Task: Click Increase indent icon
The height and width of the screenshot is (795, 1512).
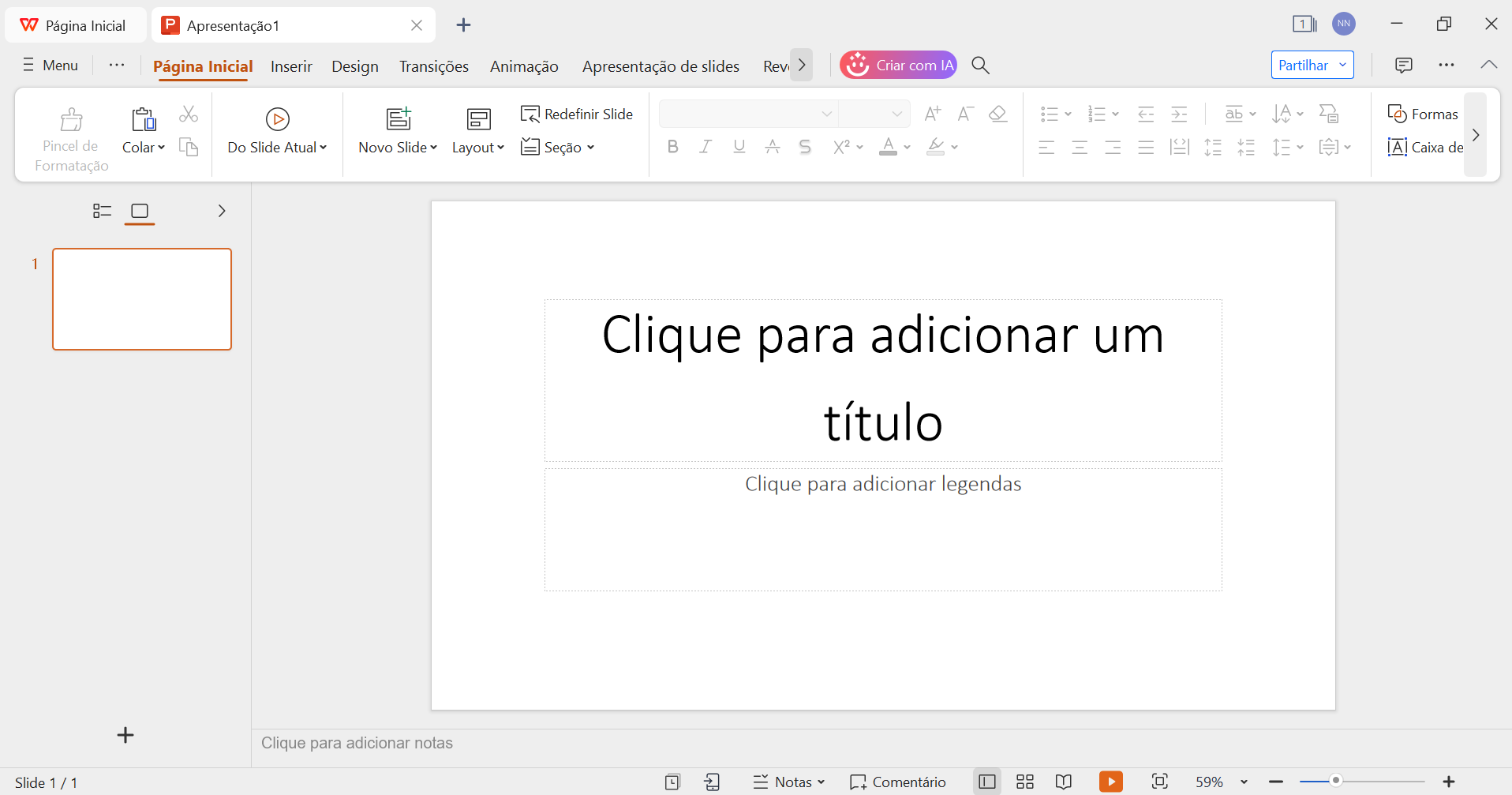Action: (x=1179, y=114)
